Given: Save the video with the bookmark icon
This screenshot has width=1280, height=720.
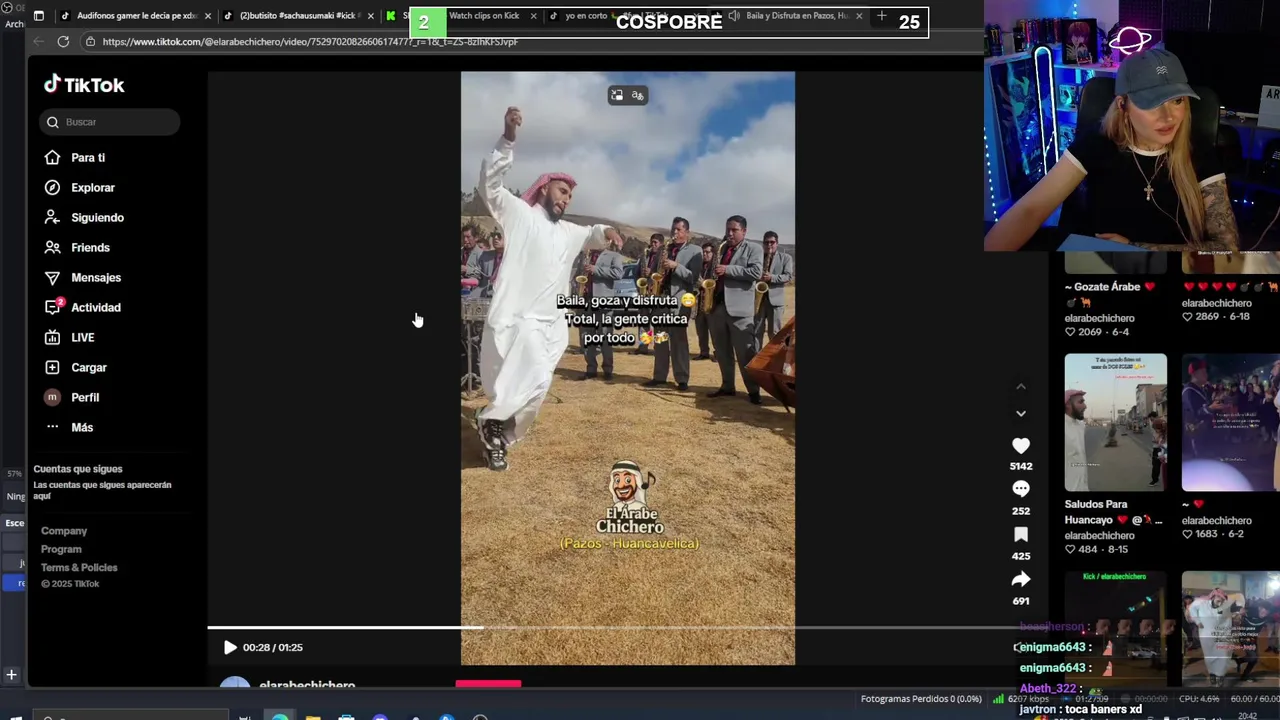Looking at the screenshot, I should point(1020,535).
